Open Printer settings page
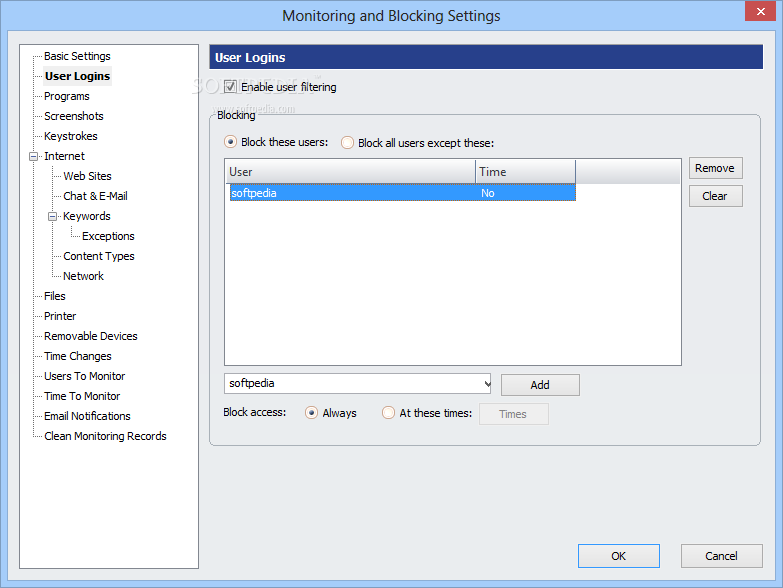The height and width of the screenshot is (588, 783). 60,315
